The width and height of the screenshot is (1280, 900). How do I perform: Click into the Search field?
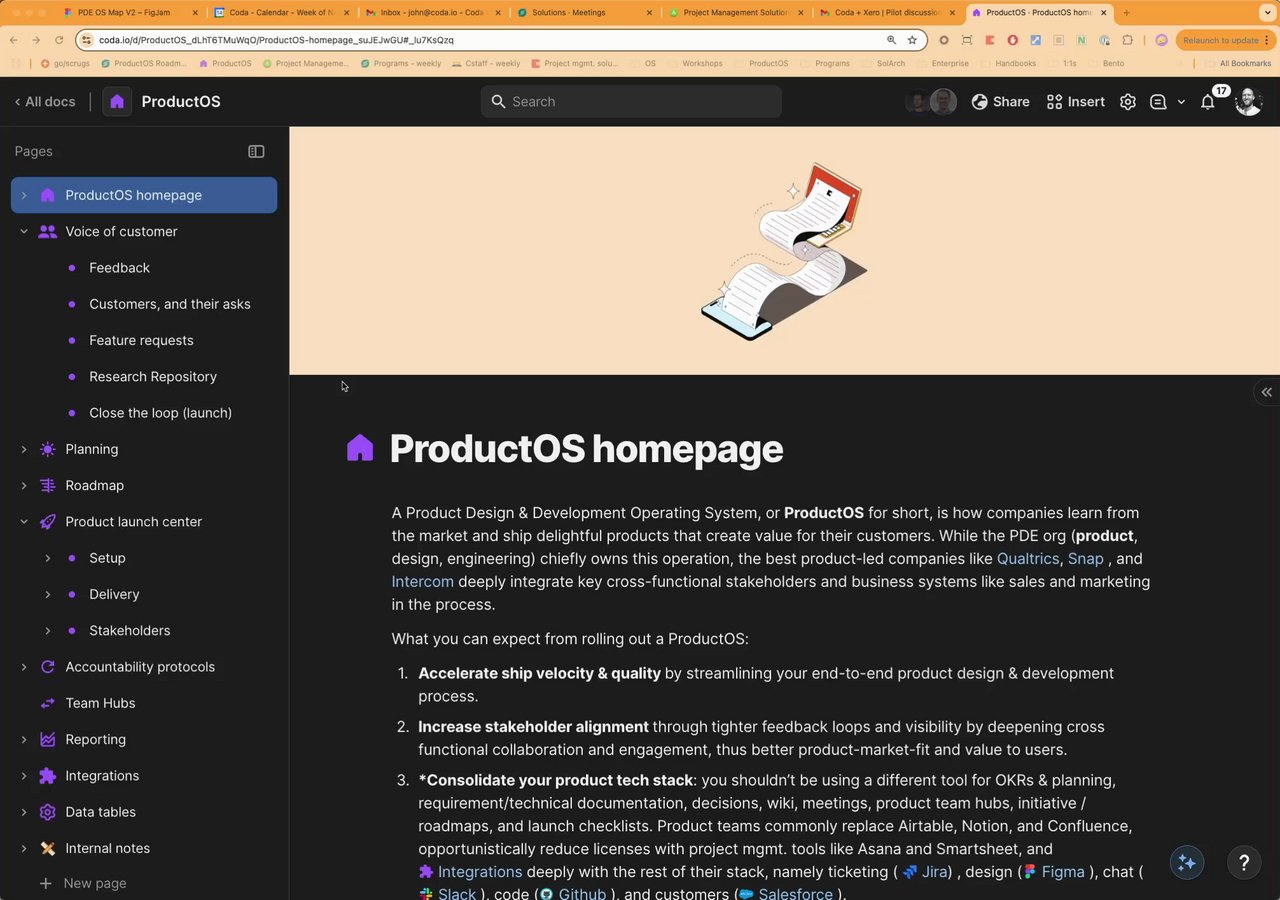[631, 101]
